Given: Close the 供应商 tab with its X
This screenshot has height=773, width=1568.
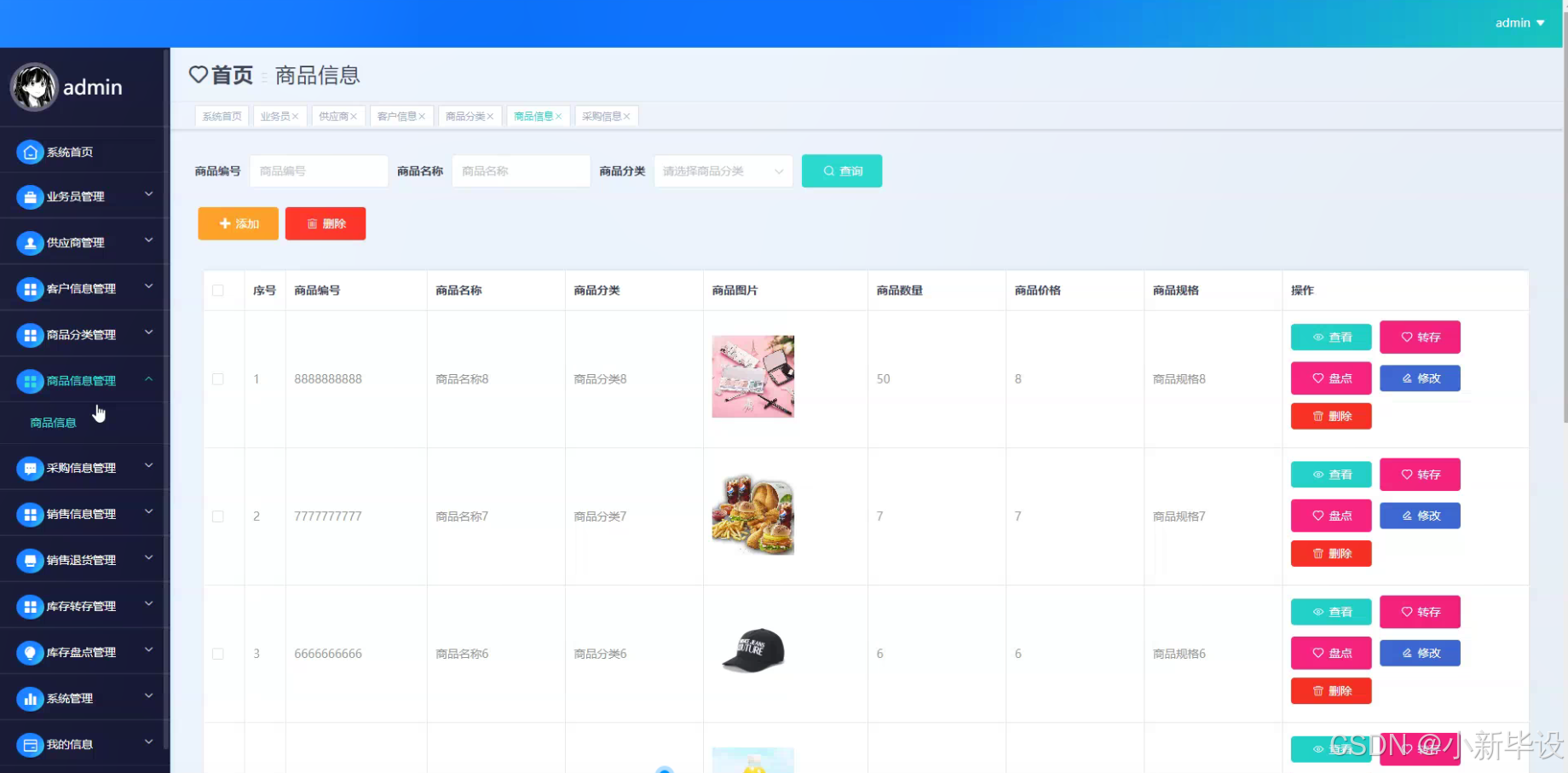Looking at the screenshot, I should [x=354, y=117].
